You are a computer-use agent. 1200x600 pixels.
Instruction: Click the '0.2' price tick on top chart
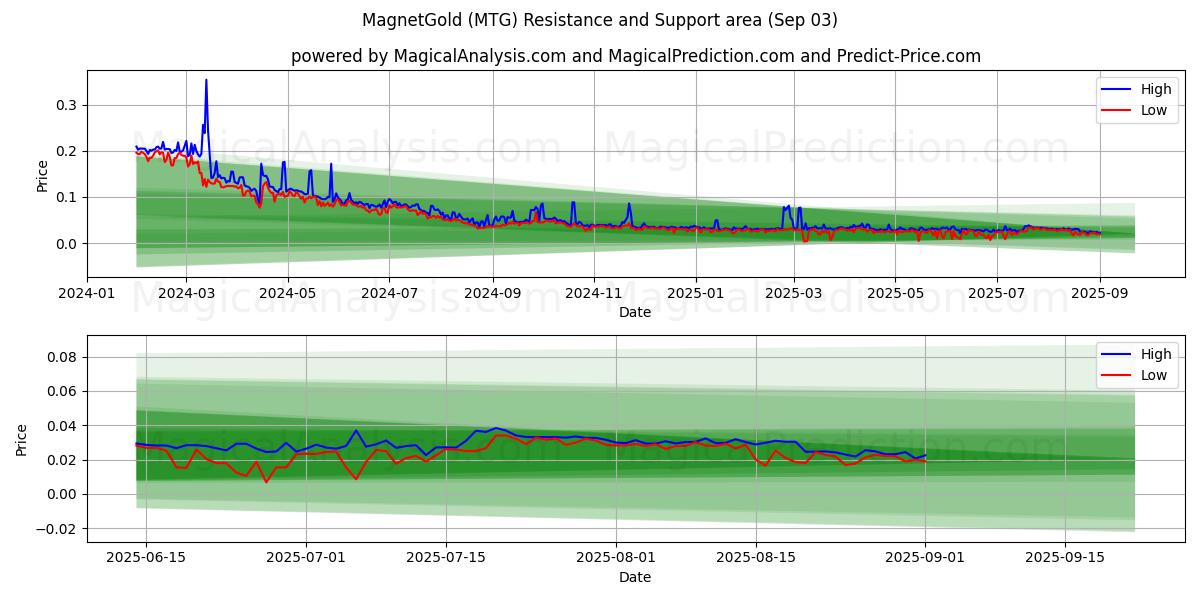click(x=66, y=151)
